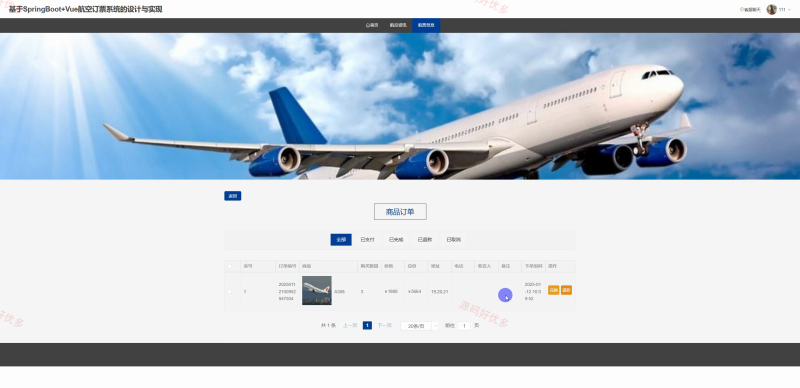The height and width of the screenshot is (388, 800).
Task: Open the customer service chat link
Action: pos(750,10)
